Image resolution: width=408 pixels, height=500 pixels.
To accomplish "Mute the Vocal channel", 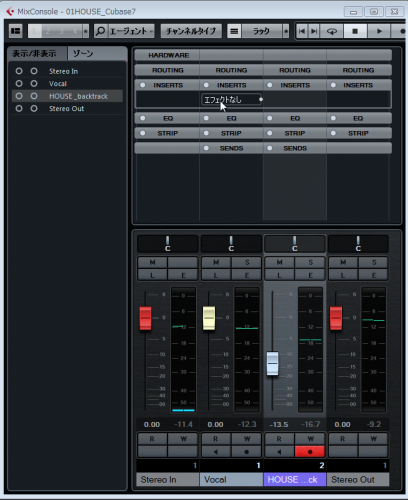I will (x=216, y=262).
